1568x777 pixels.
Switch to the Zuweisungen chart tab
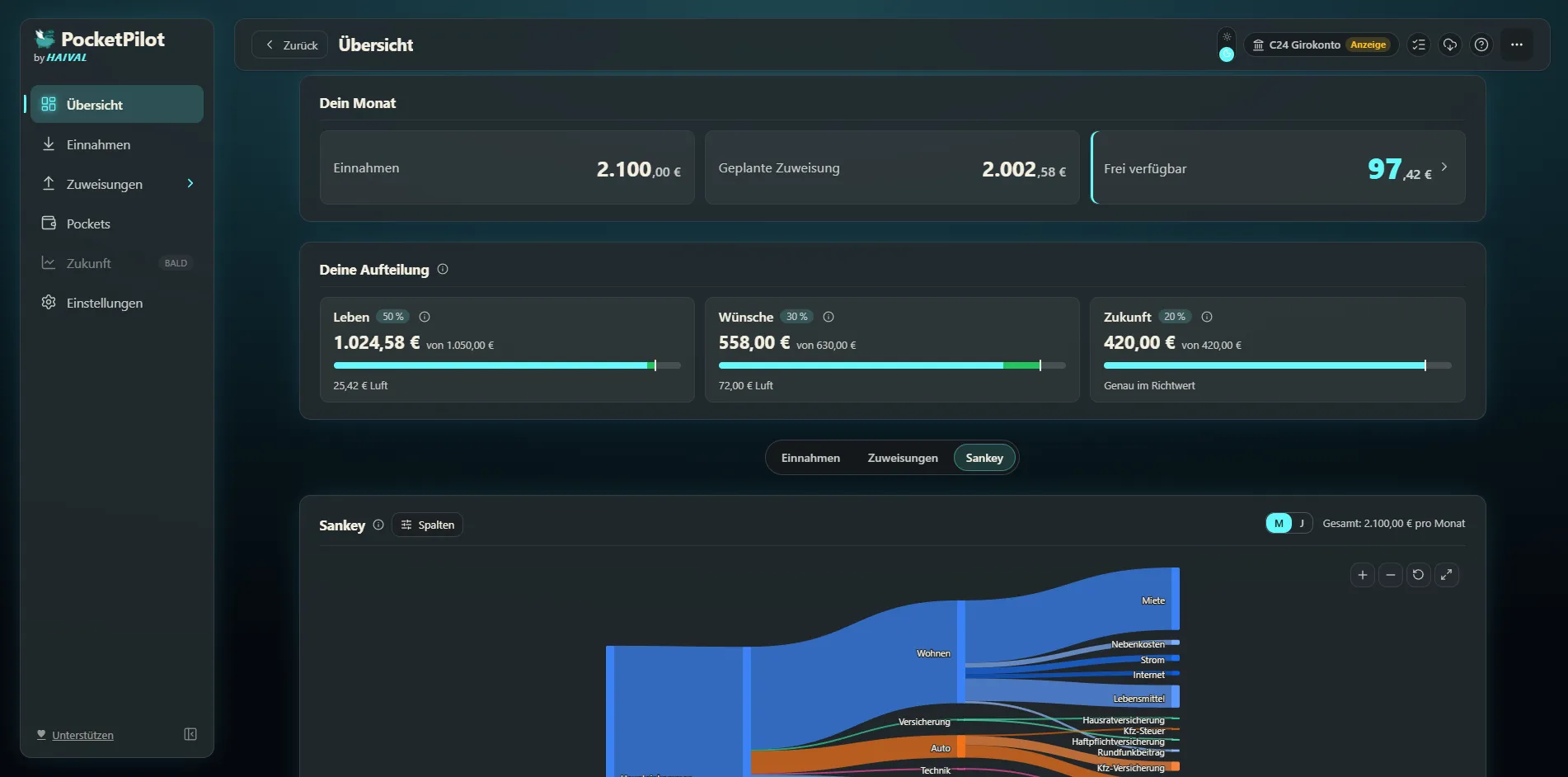point(903,458)
